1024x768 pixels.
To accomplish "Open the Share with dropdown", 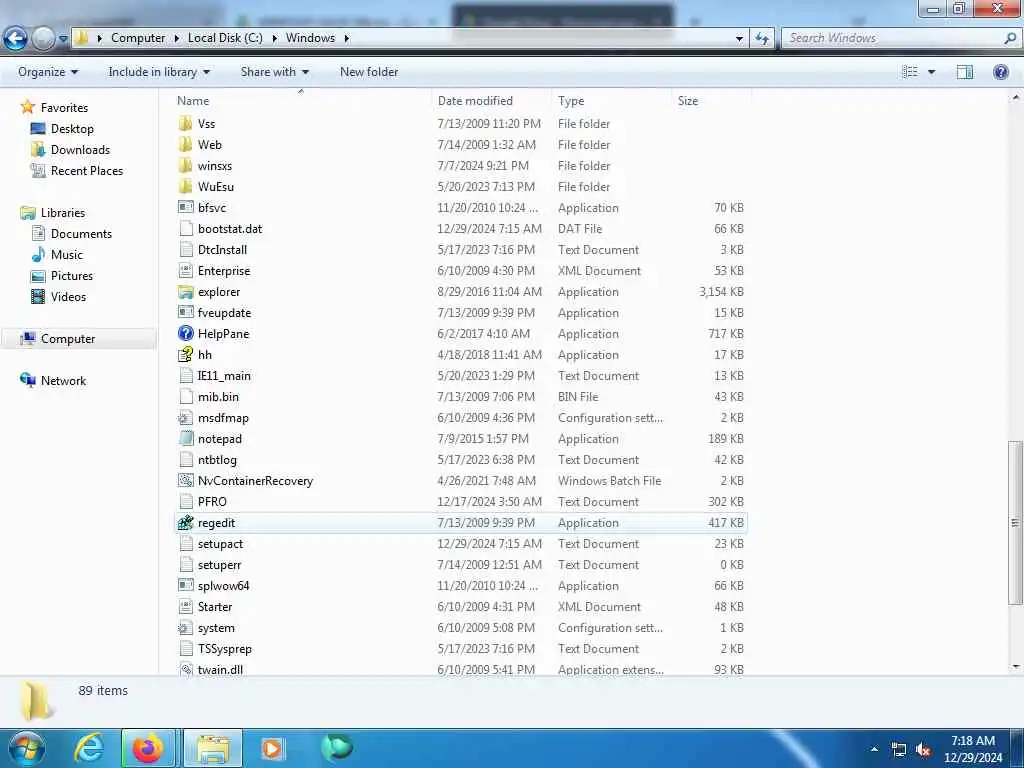I will point(274,72).
